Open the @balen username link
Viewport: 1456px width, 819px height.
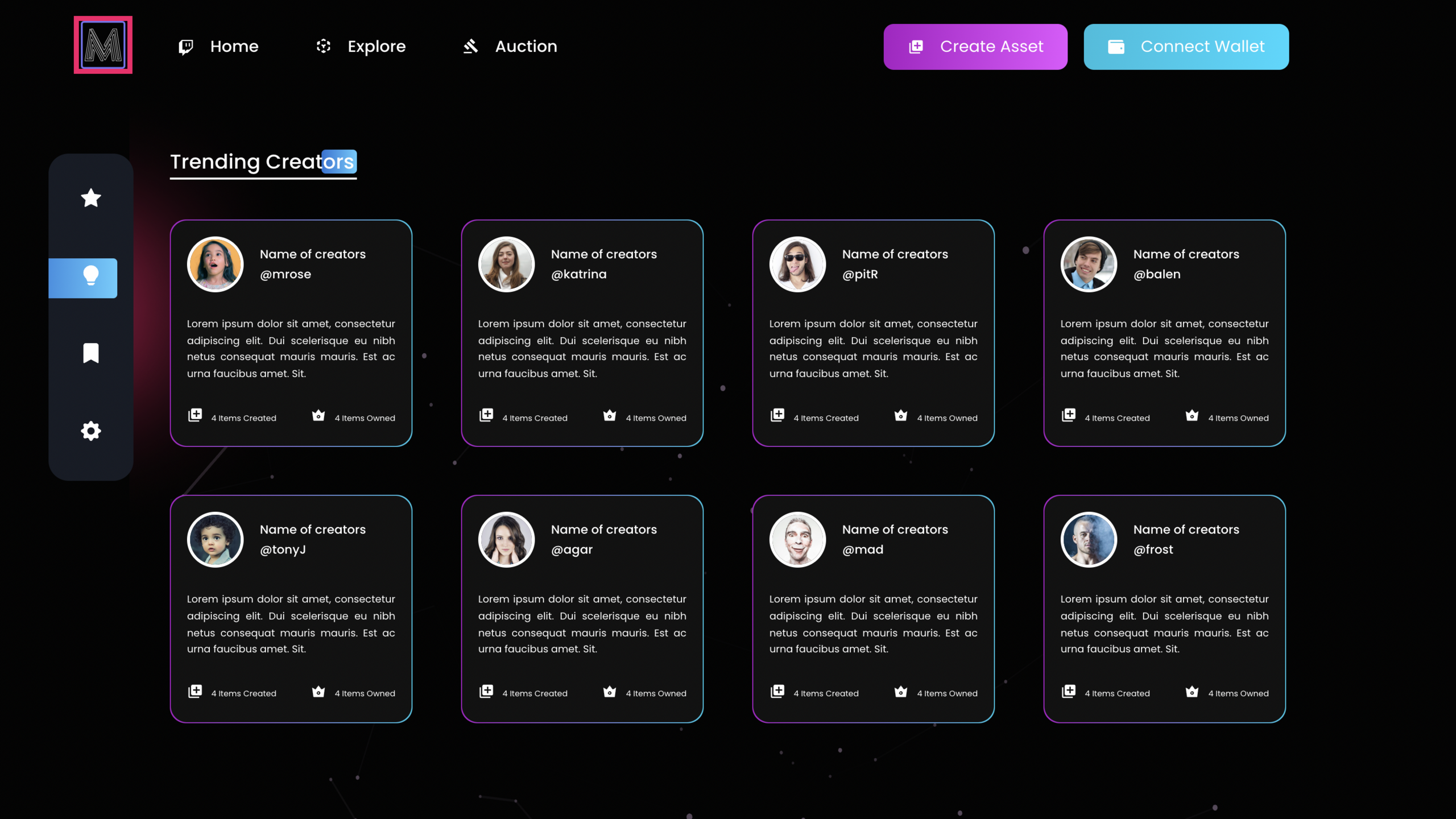tap(1156, 274)
